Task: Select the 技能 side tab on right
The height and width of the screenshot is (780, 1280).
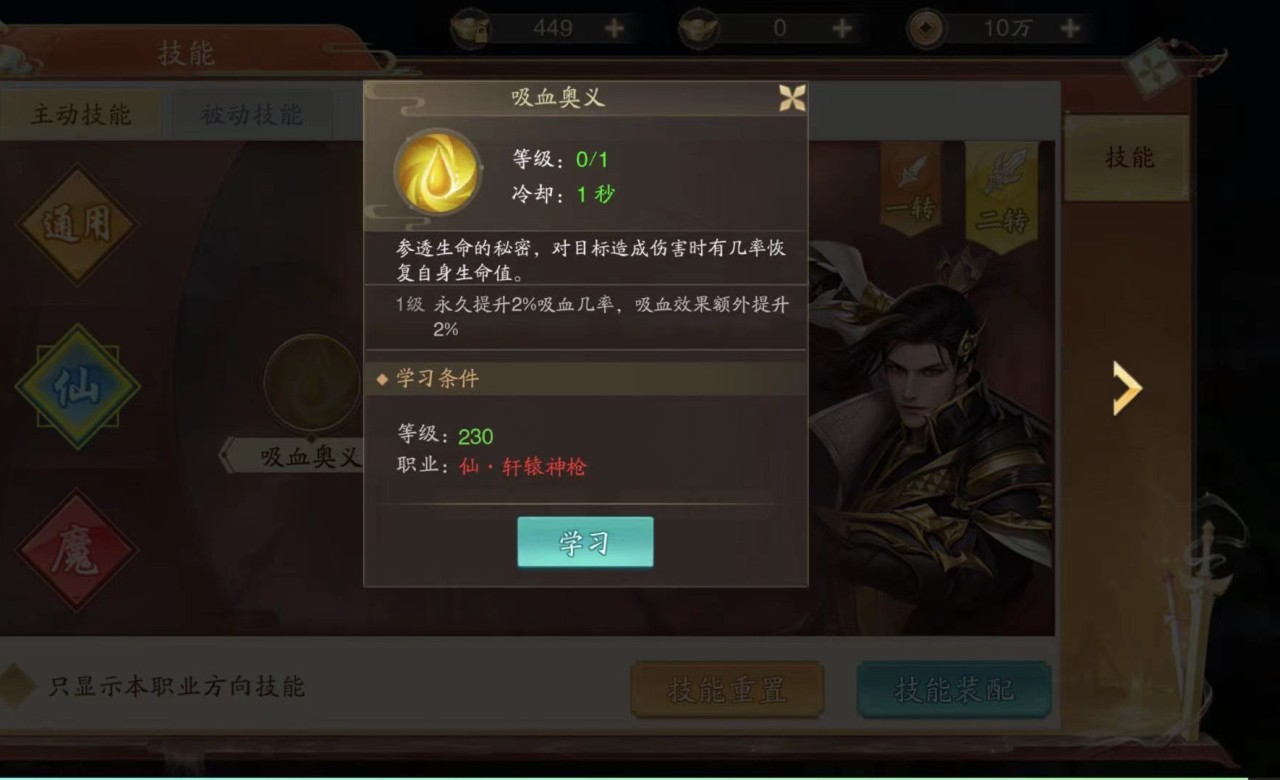Action: (1128, 157)
